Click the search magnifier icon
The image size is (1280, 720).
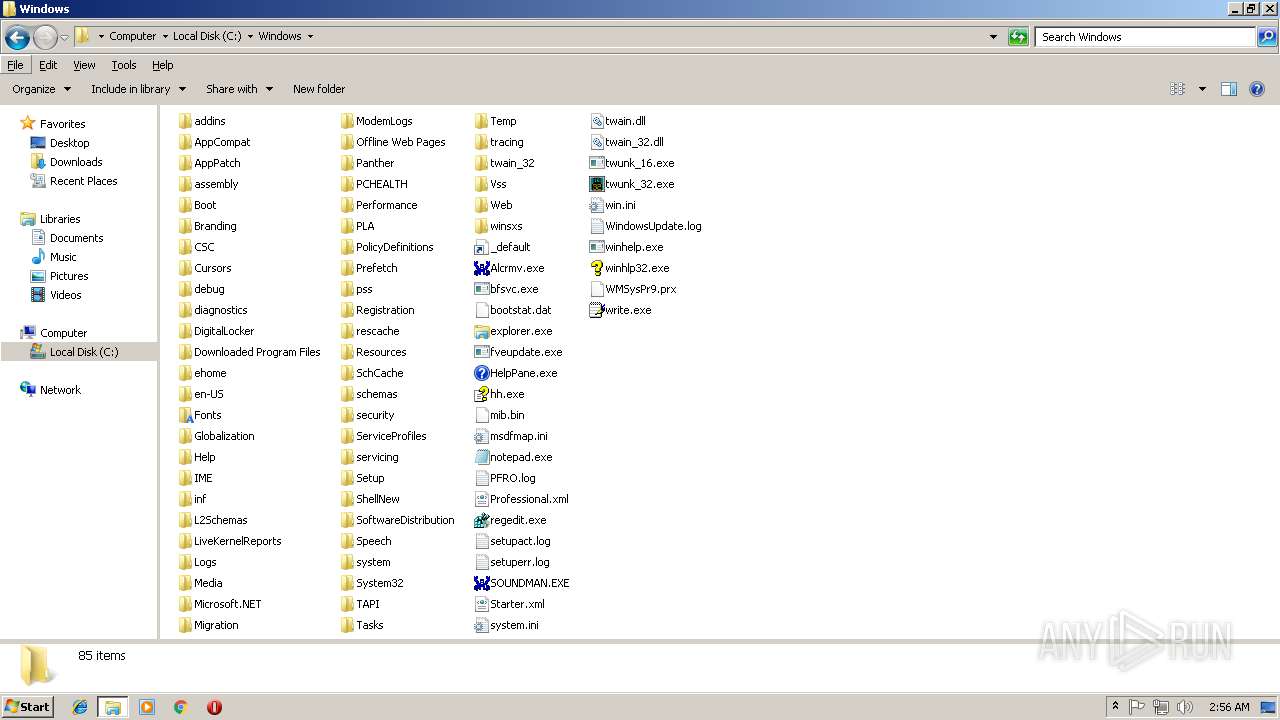point(1267,37)
